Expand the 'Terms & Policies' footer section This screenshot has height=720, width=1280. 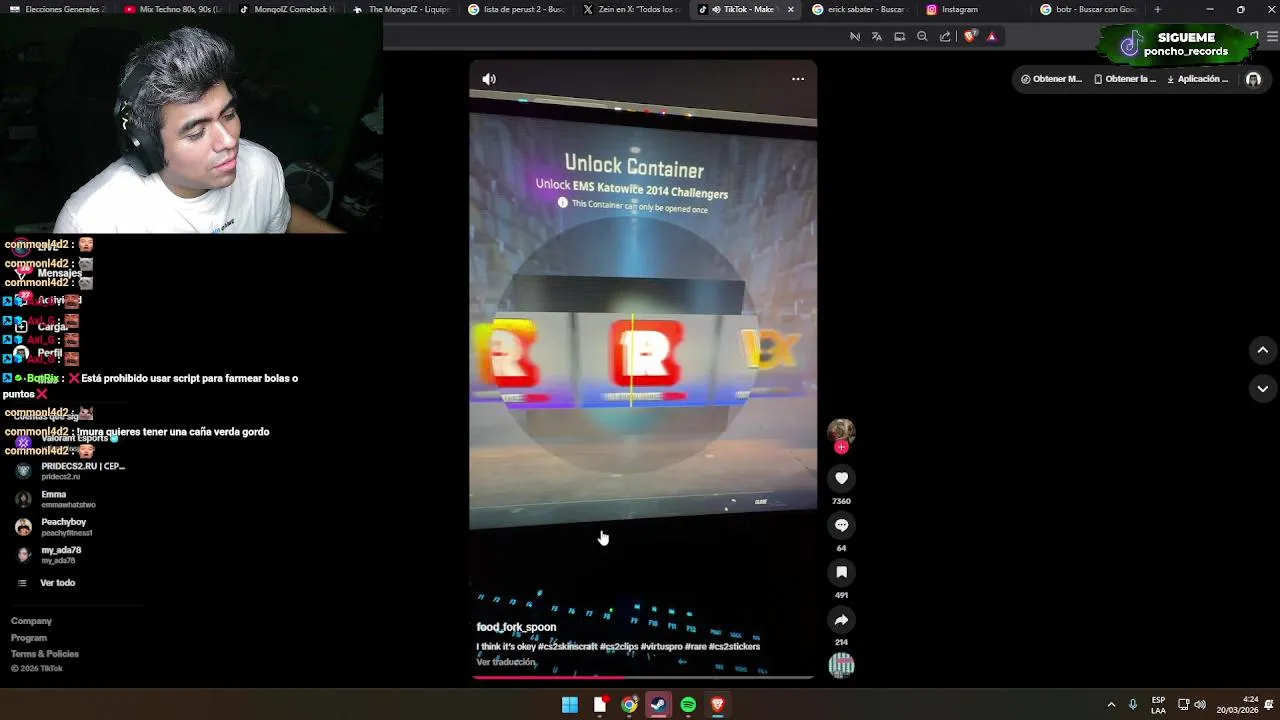[45, 654]
